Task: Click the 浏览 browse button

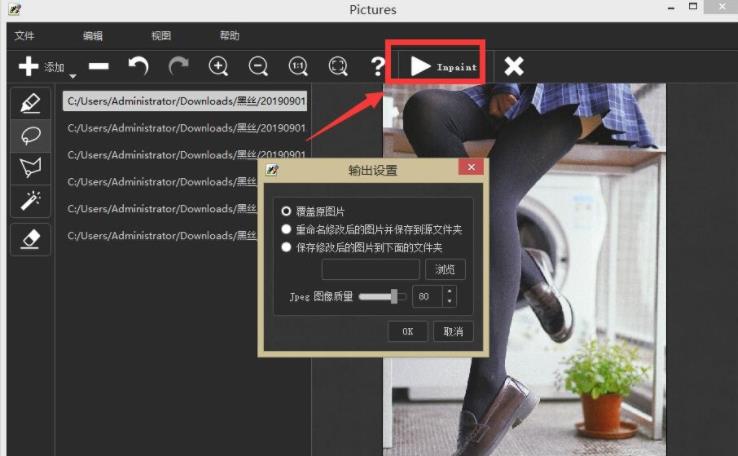Action: pyautogui.click(x=445, y=270)
